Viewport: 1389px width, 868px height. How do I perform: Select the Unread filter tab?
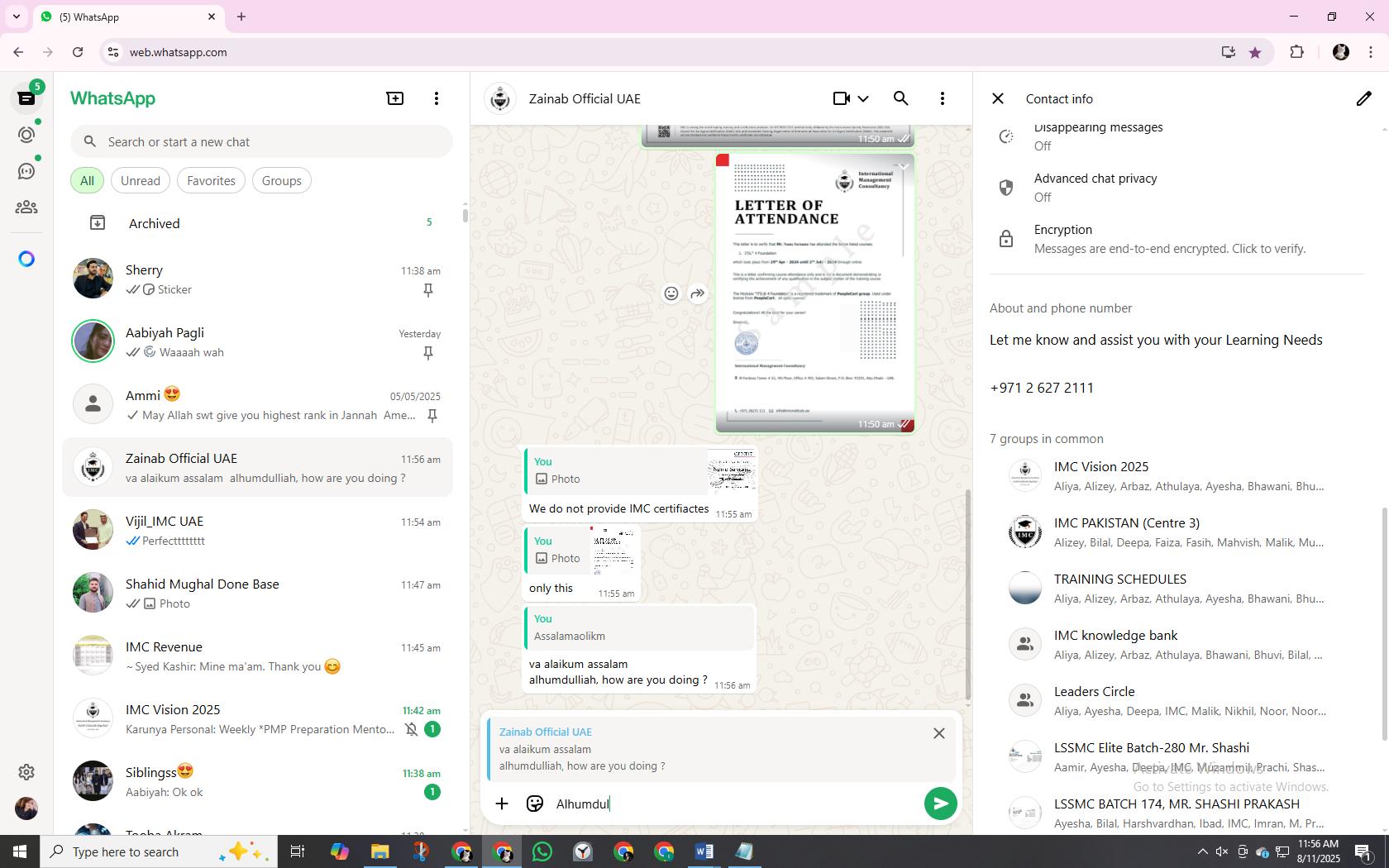point(141,180)
